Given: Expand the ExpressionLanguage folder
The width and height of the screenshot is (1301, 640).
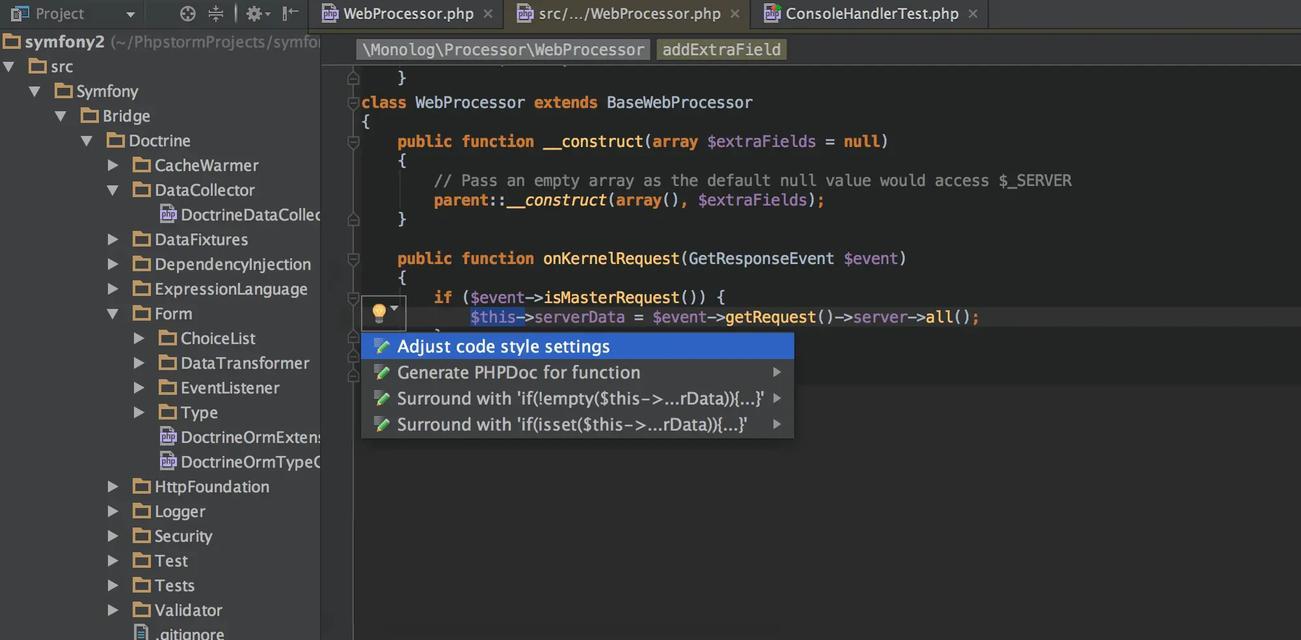Looking at the screenshot, I should [x=113, y=289].
